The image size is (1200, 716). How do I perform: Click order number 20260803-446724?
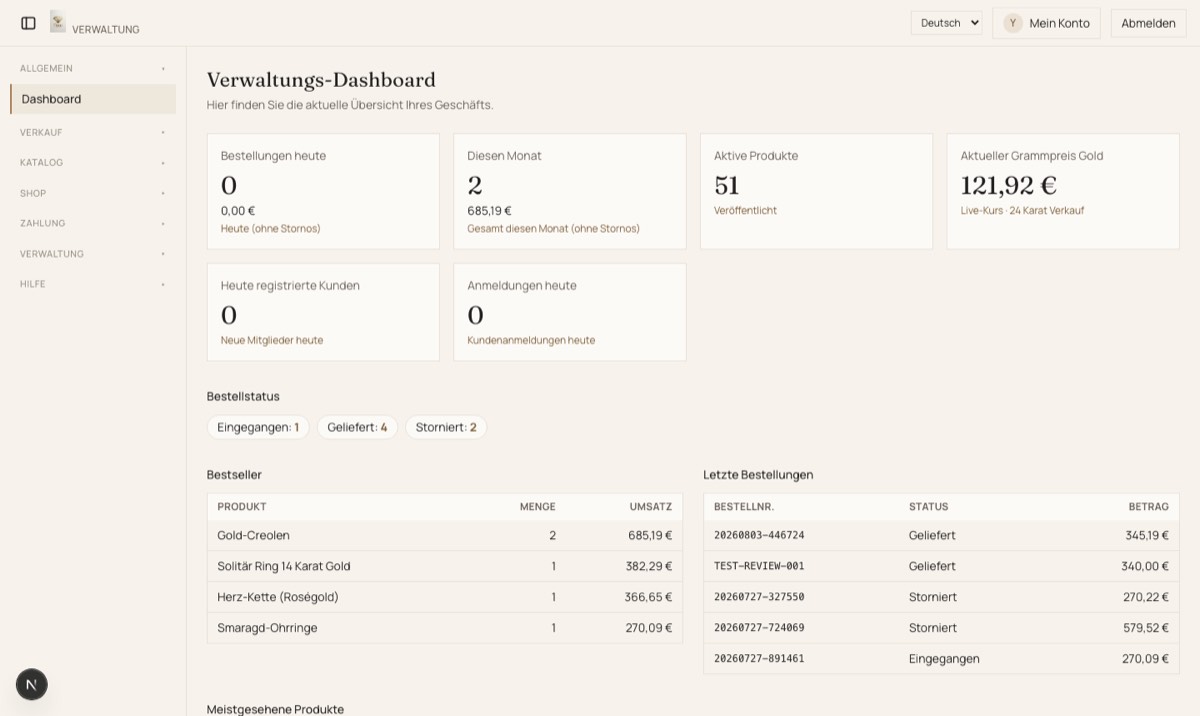759,535
